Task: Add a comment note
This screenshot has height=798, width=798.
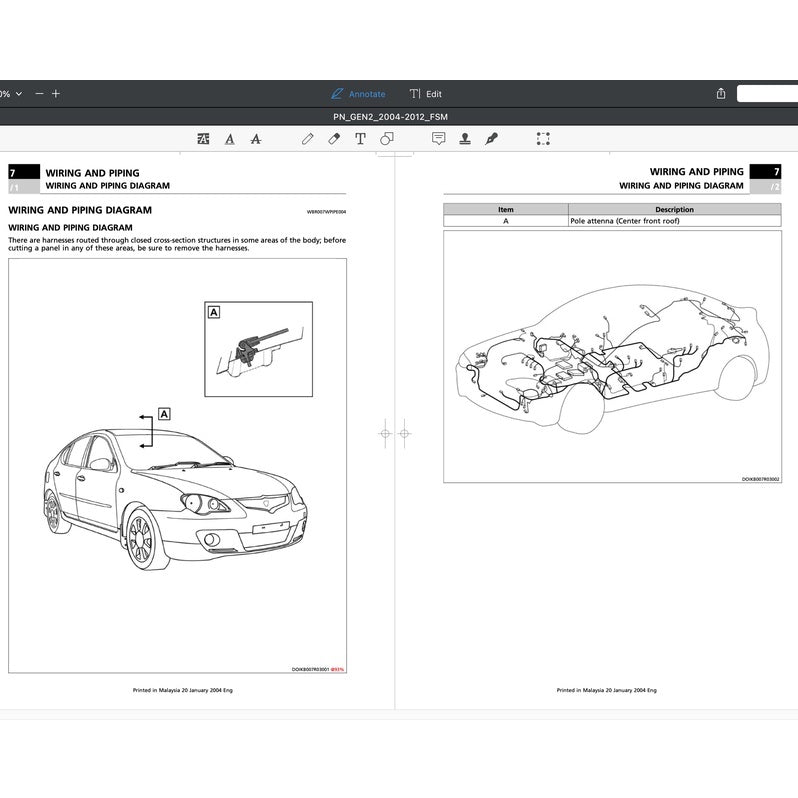Action: coord(438,139)
